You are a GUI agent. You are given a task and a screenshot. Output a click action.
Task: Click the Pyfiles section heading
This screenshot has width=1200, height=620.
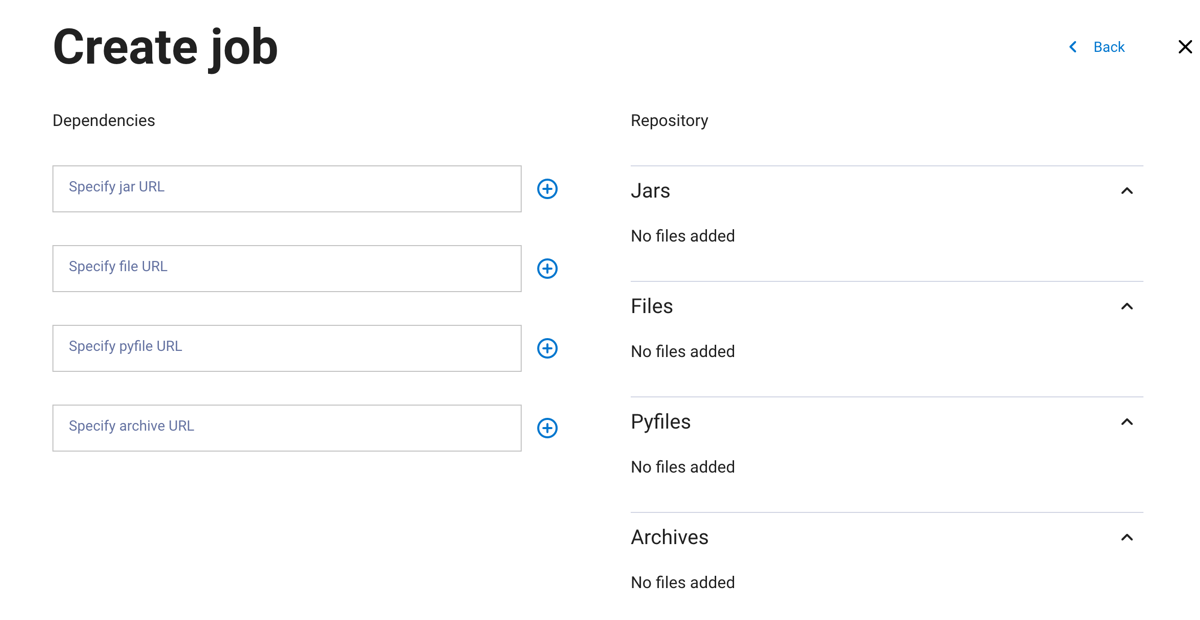(x=660, y=422)
